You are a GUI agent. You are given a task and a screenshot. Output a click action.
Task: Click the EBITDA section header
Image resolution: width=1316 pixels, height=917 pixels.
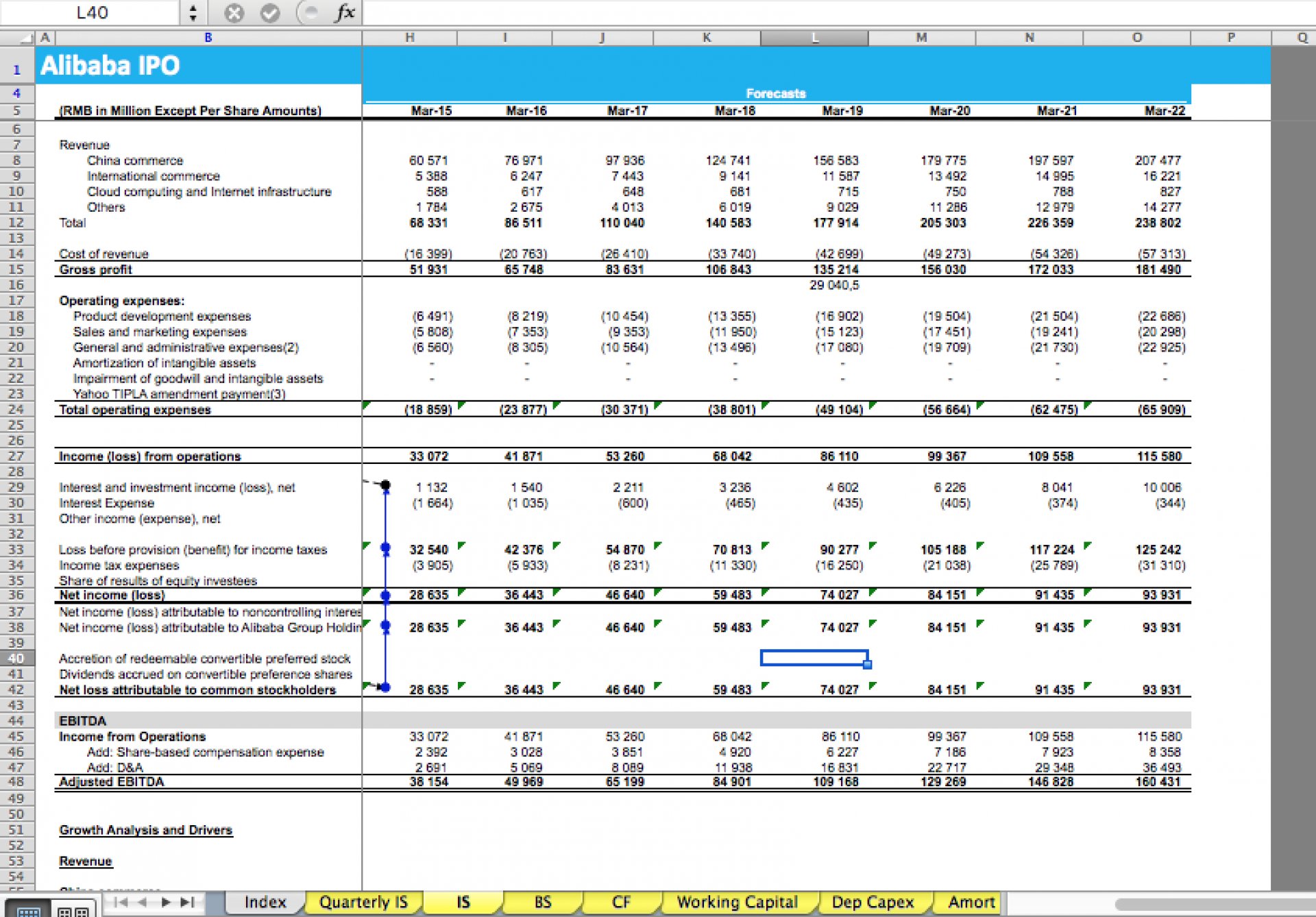click(82, 721)
